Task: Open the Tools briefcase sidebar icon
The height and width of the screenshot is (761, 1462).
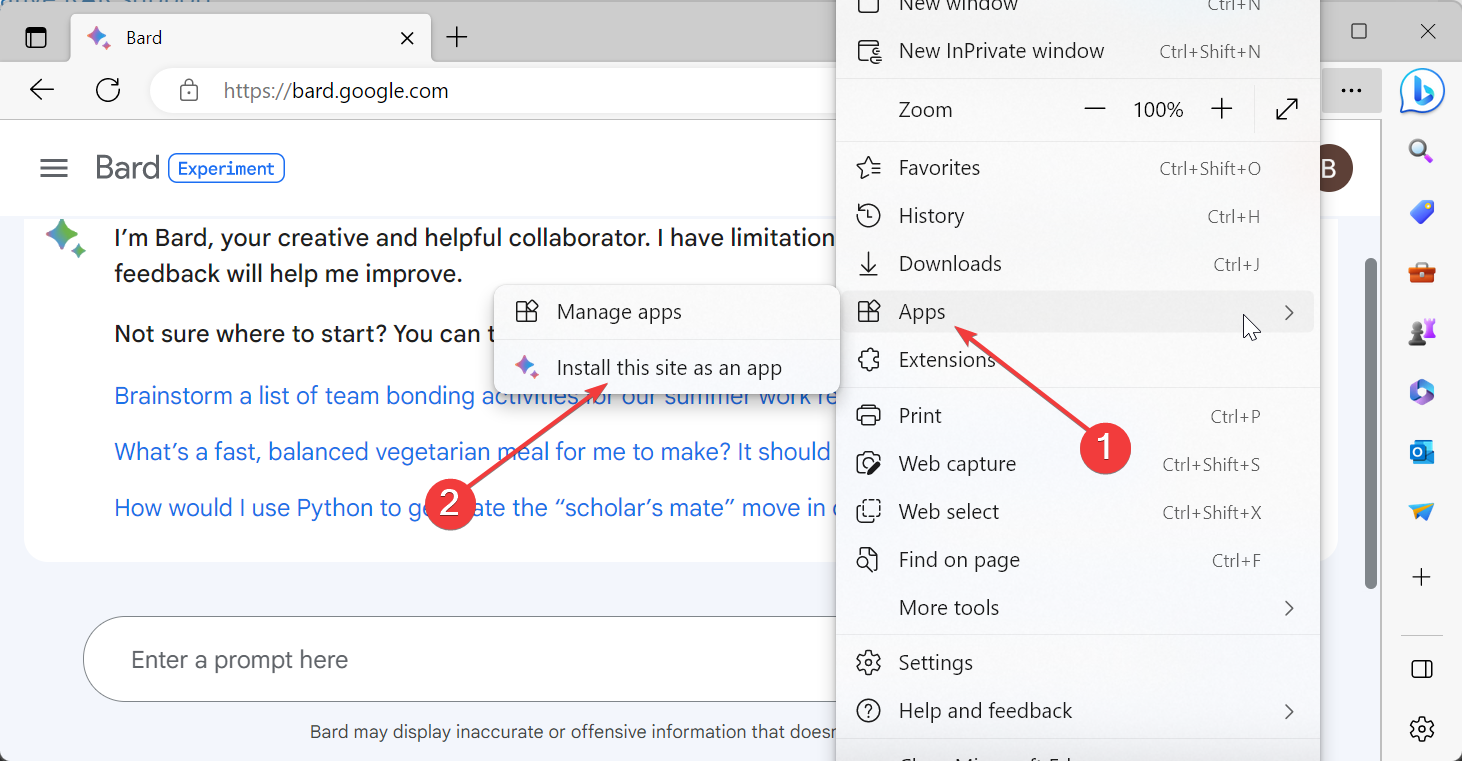Action: [1421, 272]
